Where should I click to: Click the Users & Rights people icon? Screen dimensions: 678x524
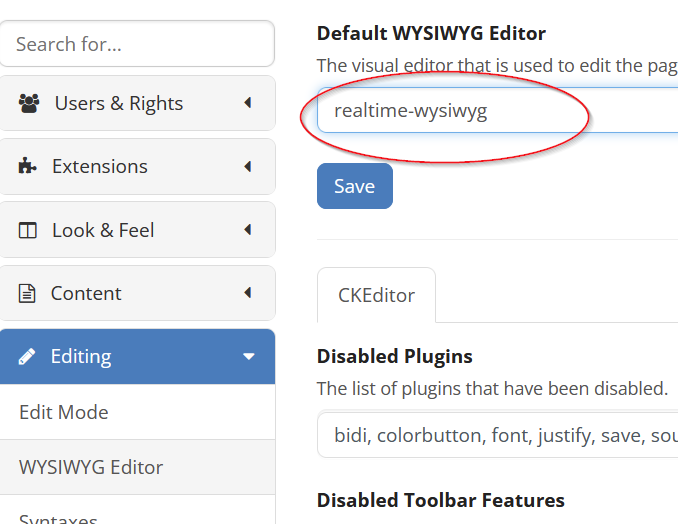(29, 103)
